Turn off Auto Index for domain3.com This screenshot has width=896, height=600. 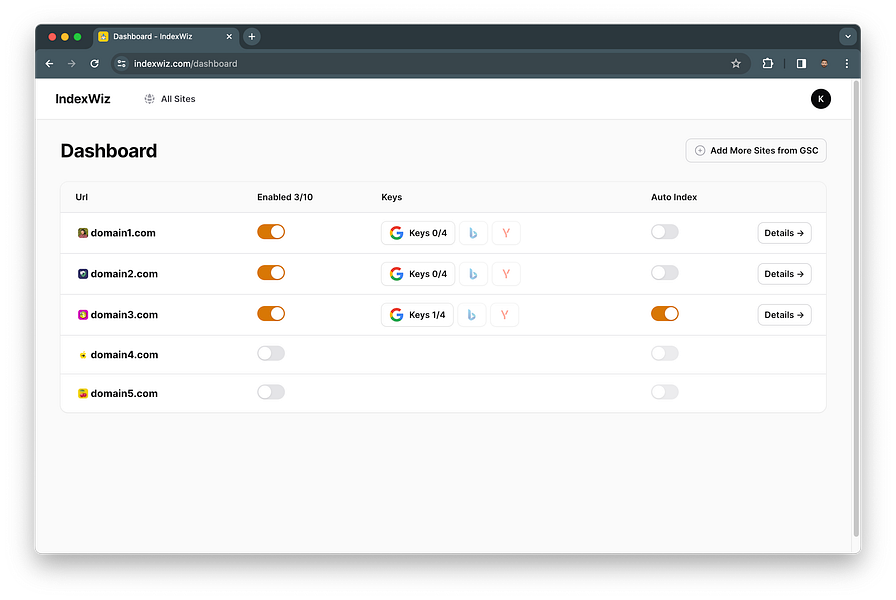[665, 314]
